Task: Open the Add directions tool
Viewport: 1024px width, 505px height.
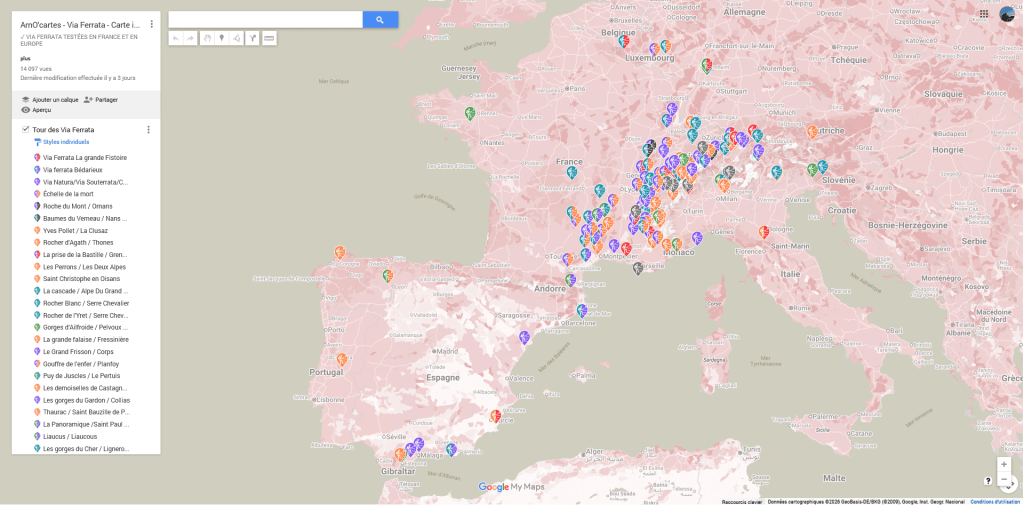Action: point(253,39)
